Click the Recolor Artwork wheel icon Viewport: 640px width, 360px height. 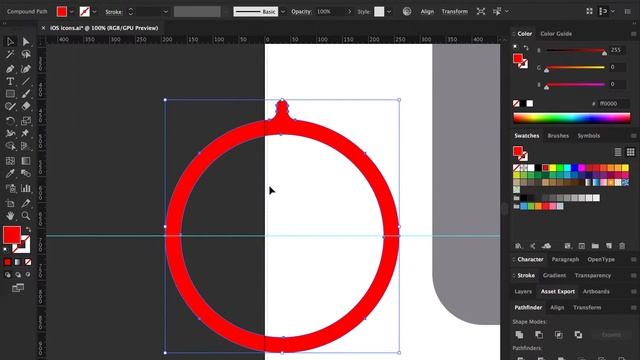pyautogui.click(x=407, y=11)
